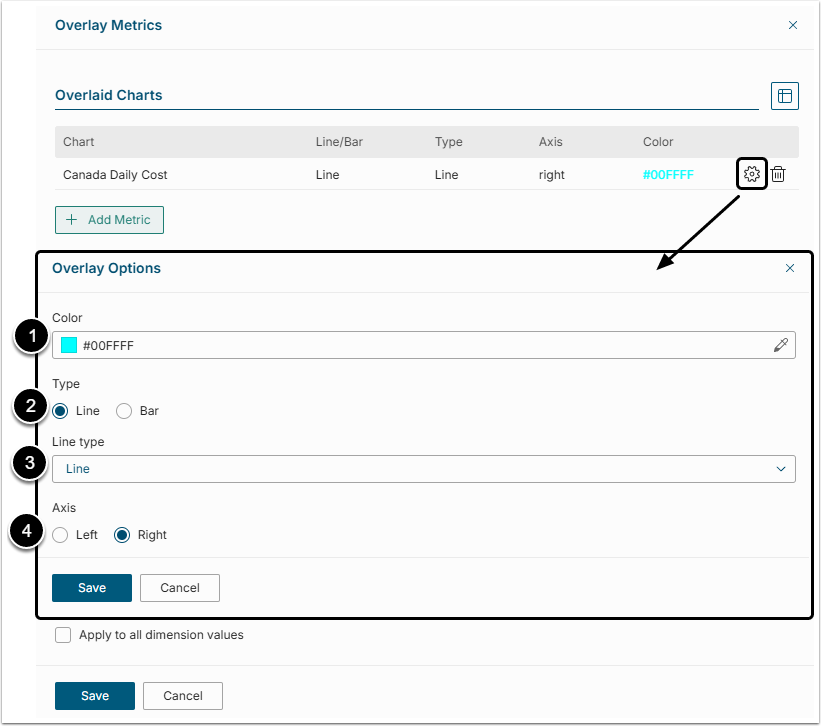This screenshot has width=821, height=726.
Task: Click the table layout icon beside Overlaid Charts
Action: (x=784, y=96)
